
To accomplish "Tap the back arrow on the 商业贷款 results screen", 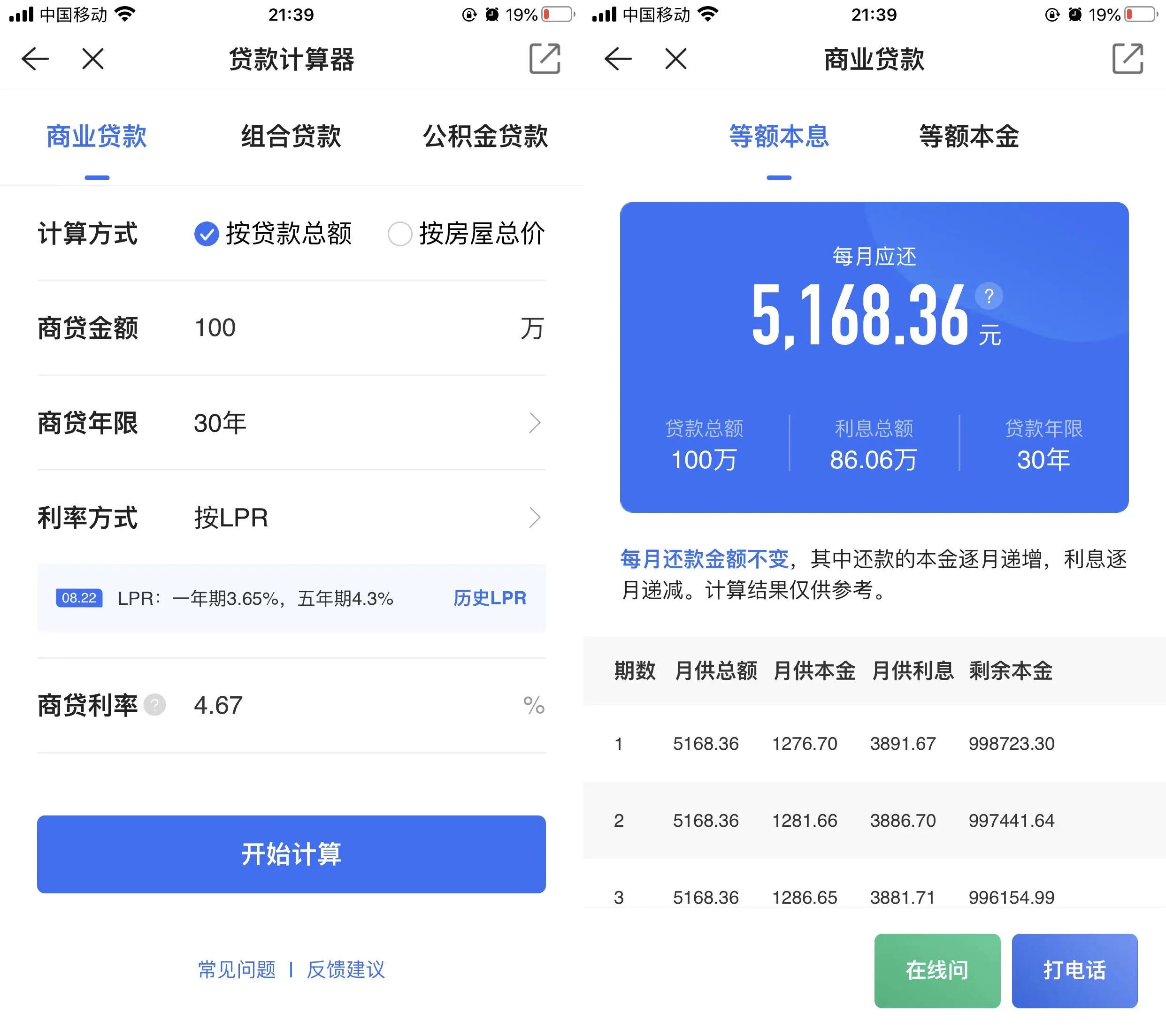I will point(618,59).
